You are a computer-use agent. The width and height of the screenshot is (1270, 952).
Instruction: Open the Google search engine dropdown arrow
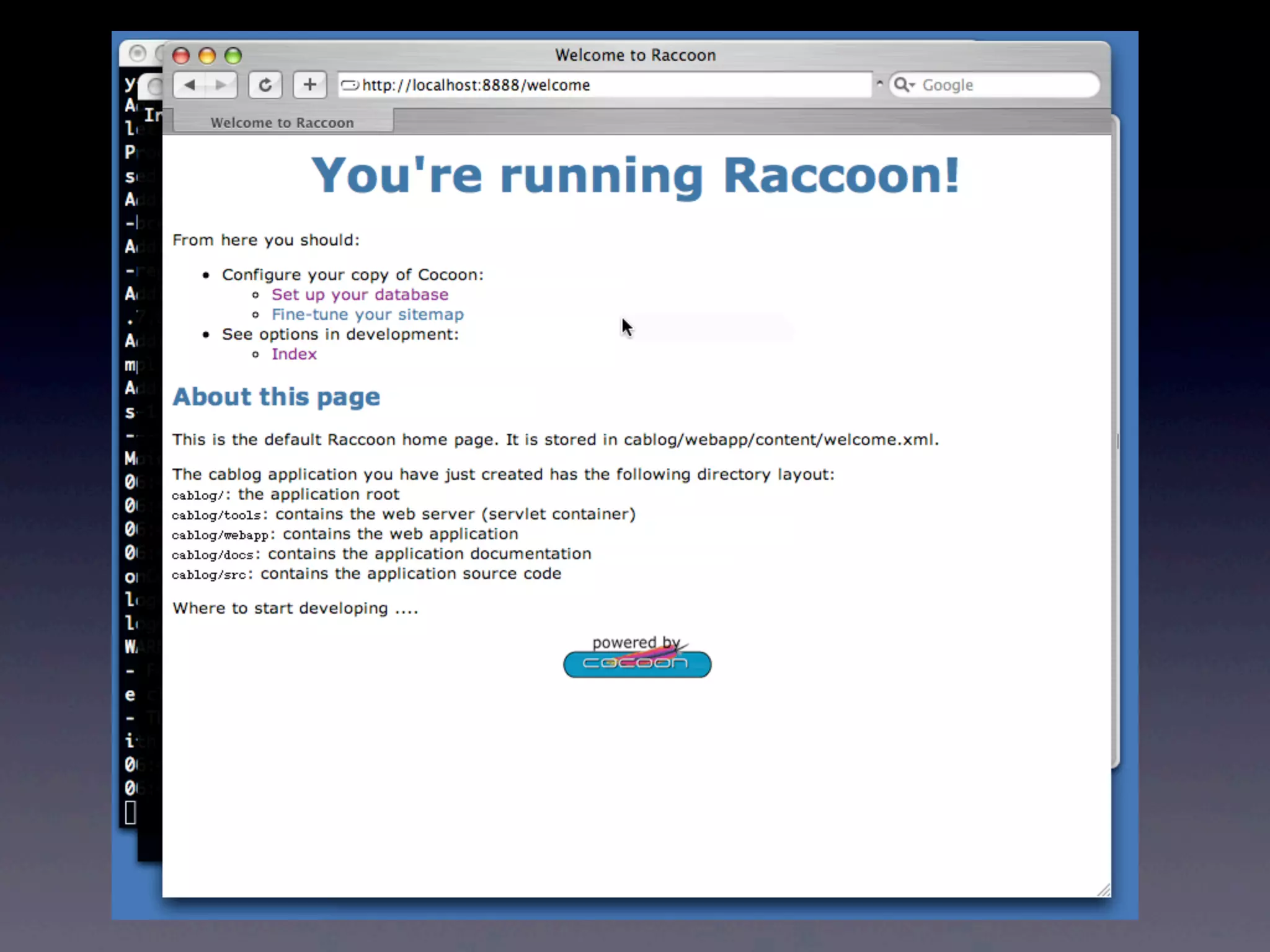912,86
